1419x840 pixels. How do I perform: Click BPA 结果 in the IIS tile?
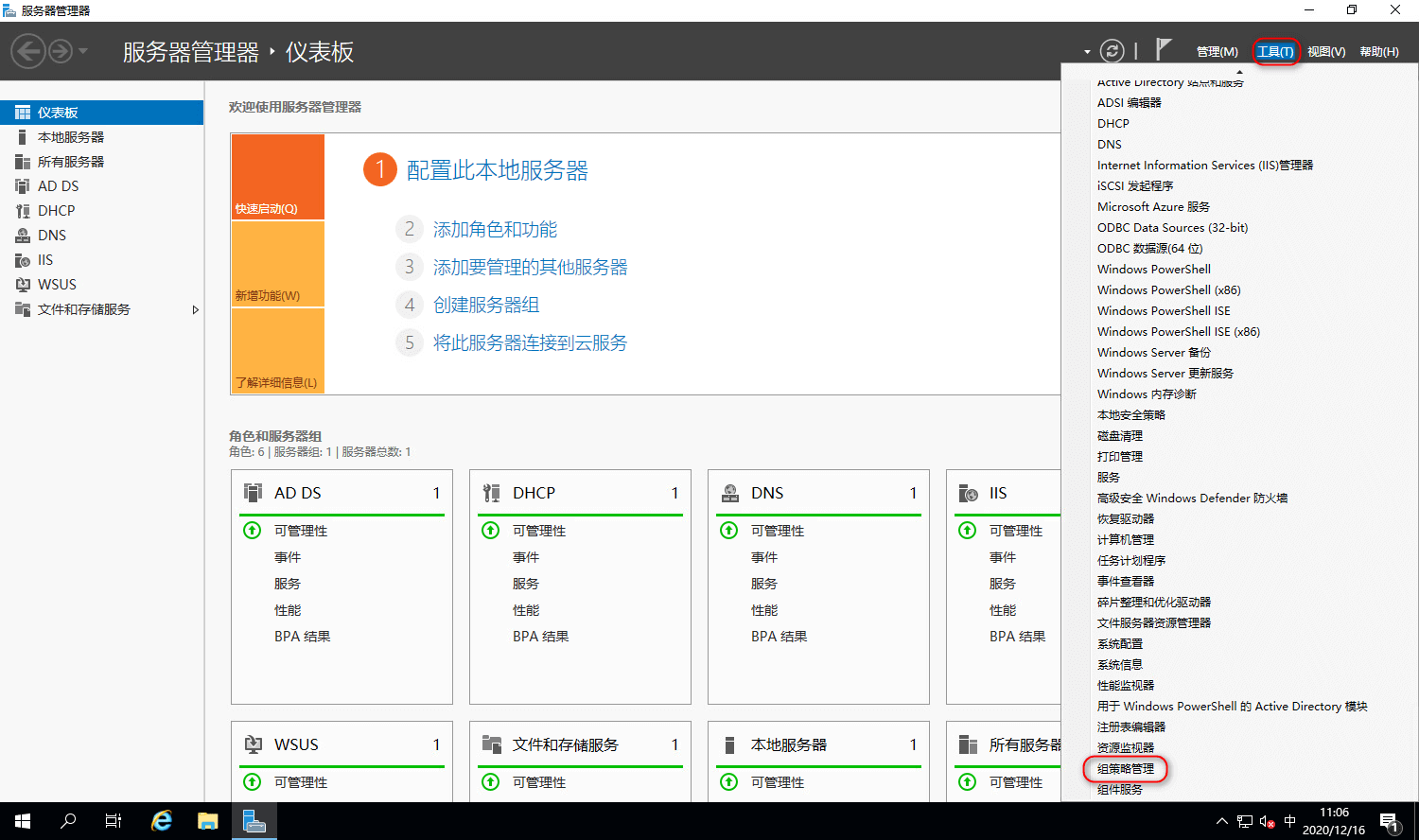point(1018,637)
